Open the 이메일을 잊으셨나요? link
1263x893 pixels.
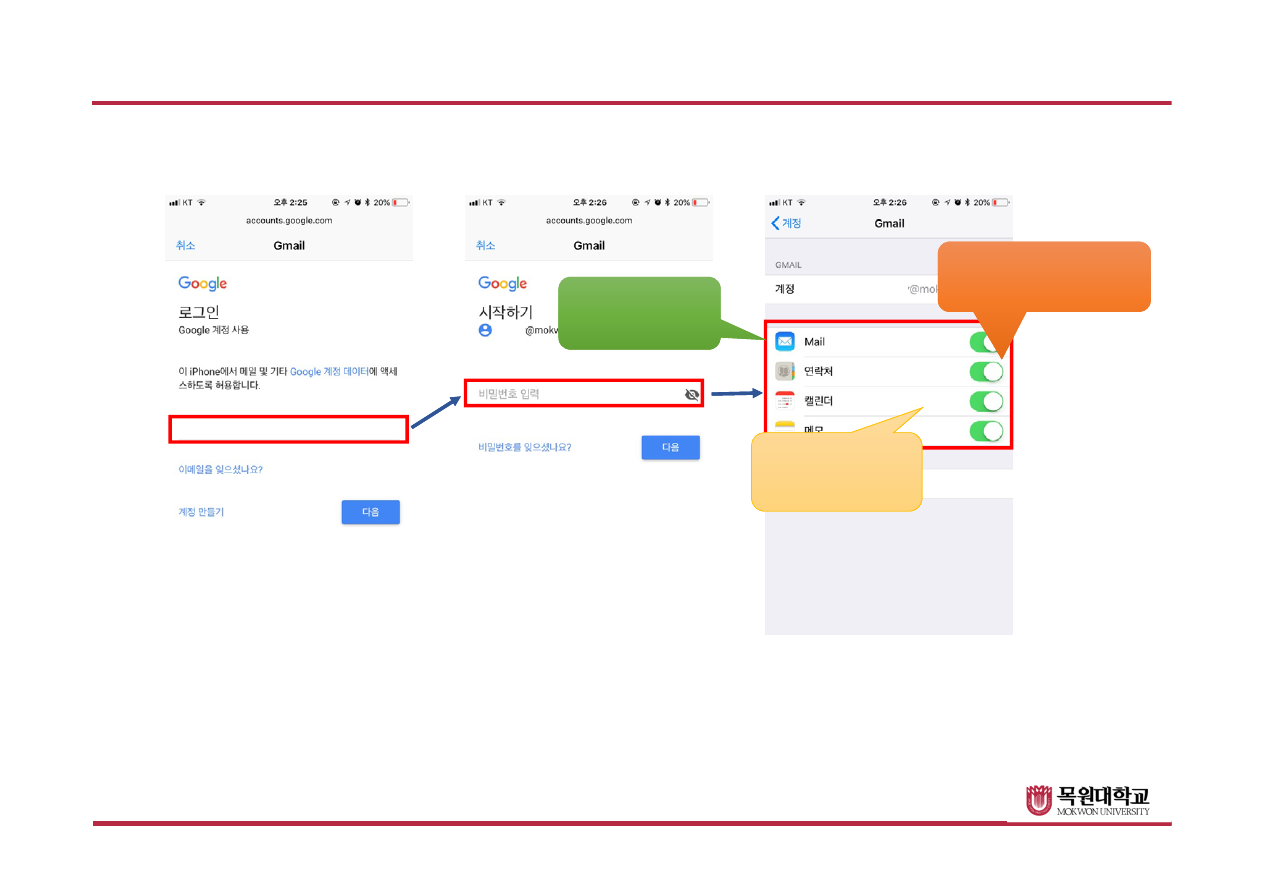[220, 469]
